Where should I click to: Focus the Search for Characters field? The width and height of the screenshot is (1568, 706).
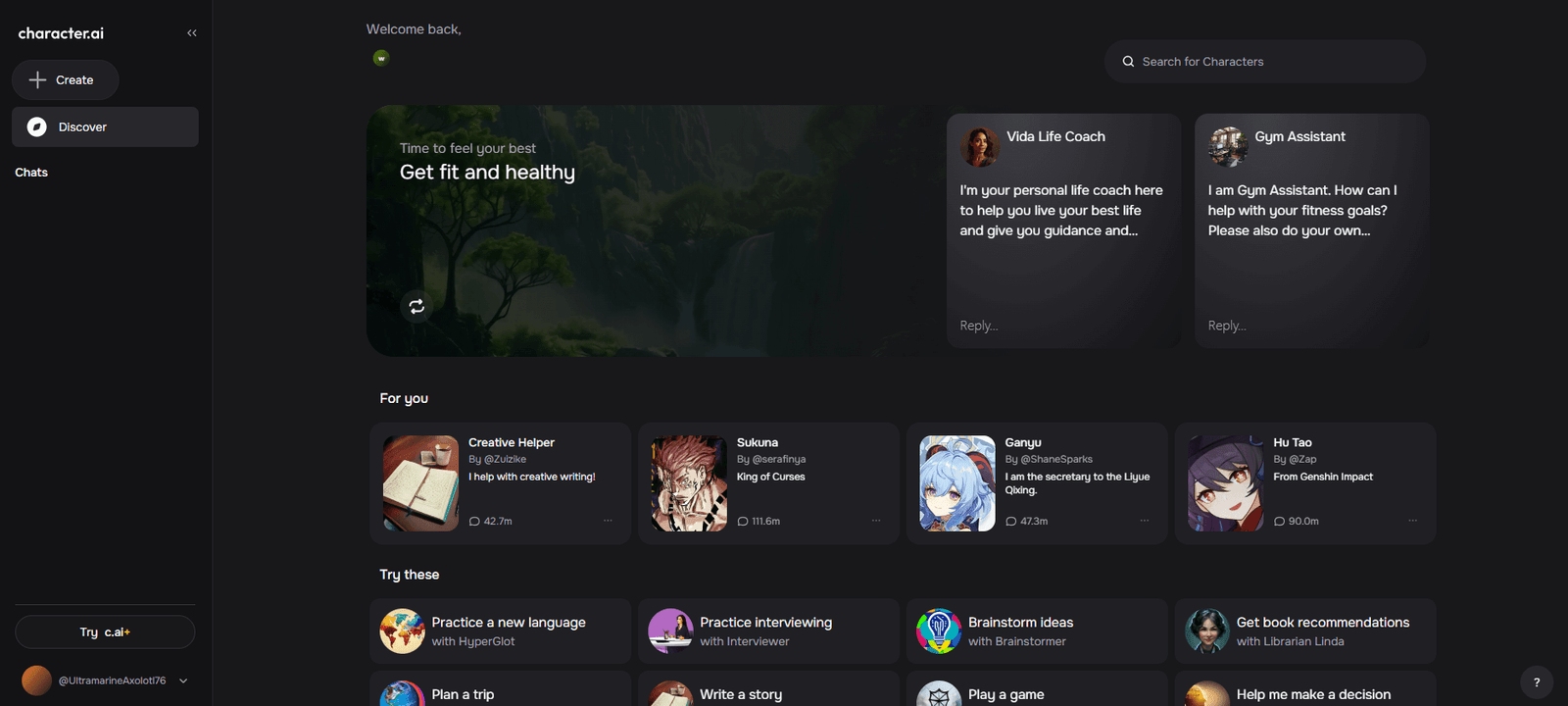(1265, 62)
